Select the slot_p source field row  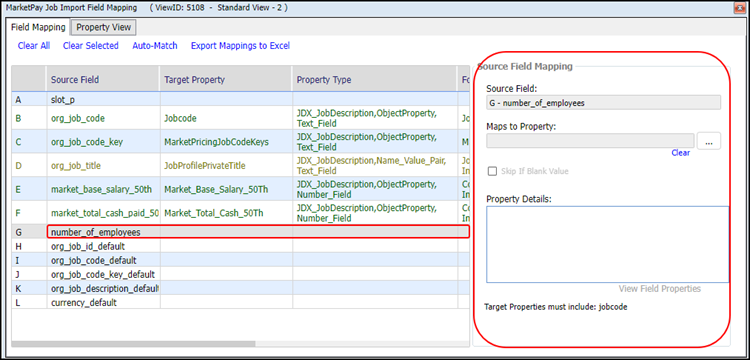click(x=241, y=99)
